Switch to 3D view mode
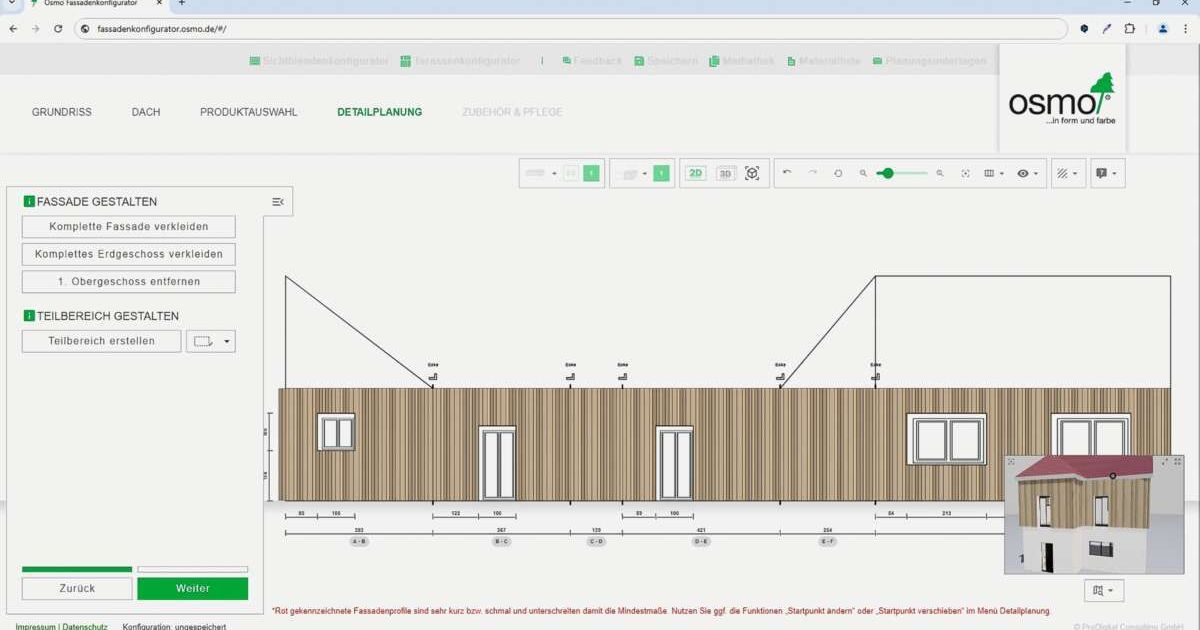 (x=725, y=173)
